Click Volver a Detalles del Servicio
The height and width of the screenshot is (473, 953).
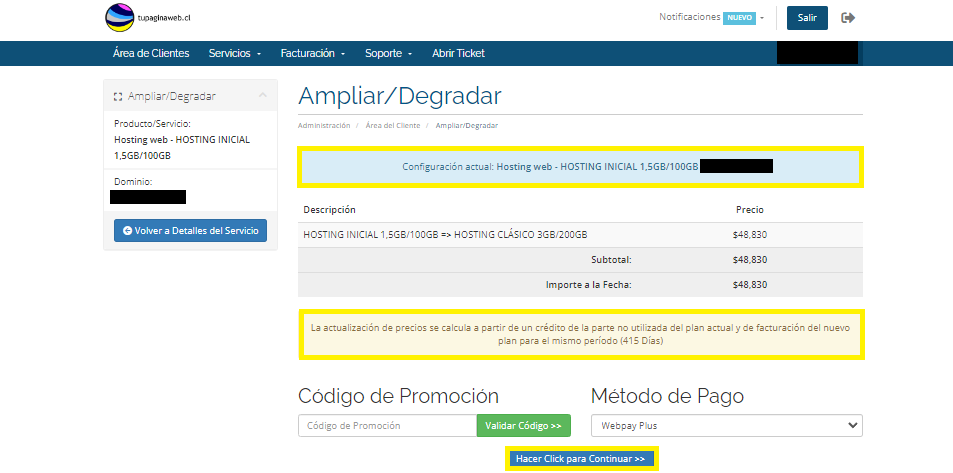190,231
